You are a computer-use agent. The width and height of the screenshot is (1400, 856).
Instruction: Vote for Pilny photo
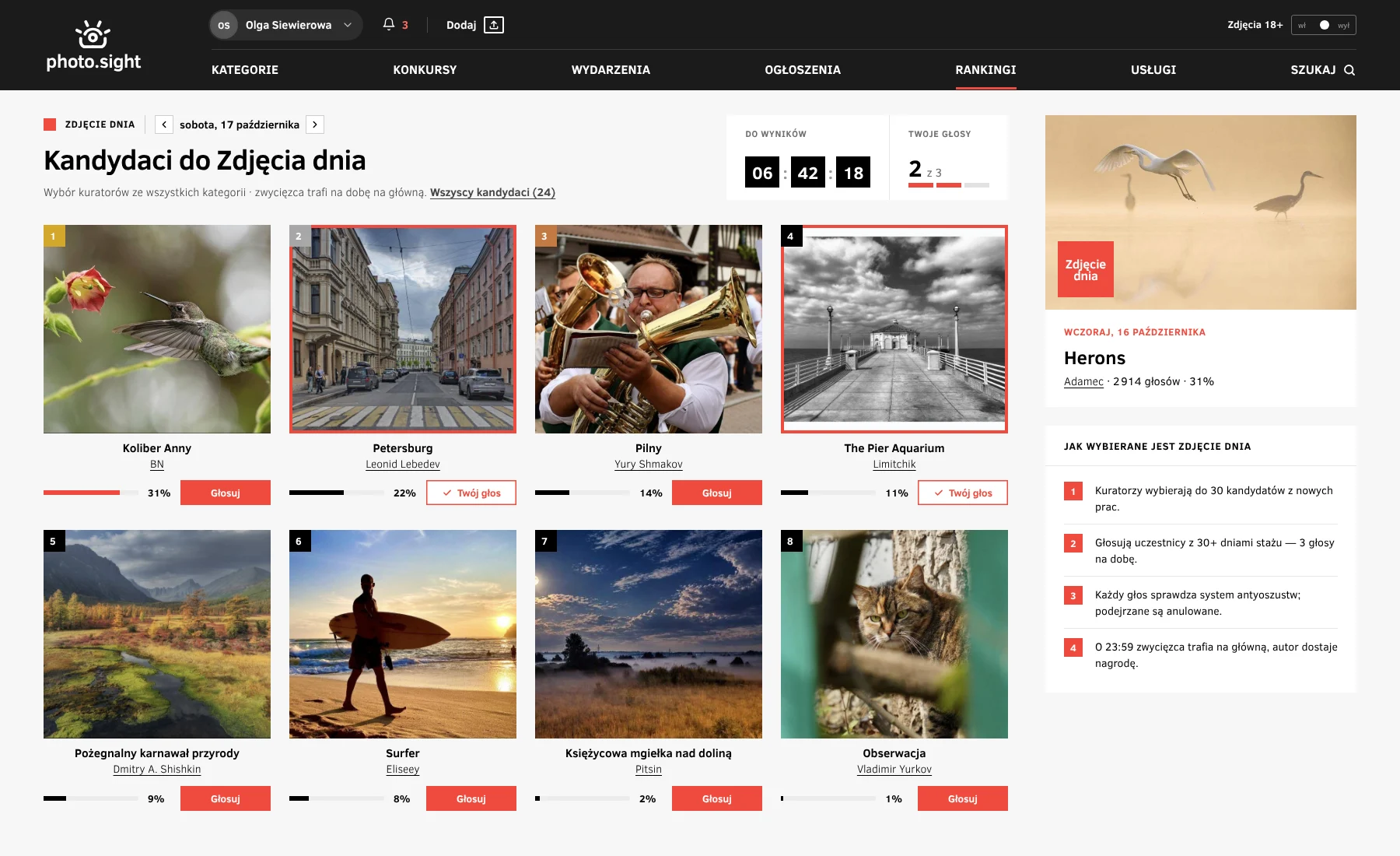(717, 493)
